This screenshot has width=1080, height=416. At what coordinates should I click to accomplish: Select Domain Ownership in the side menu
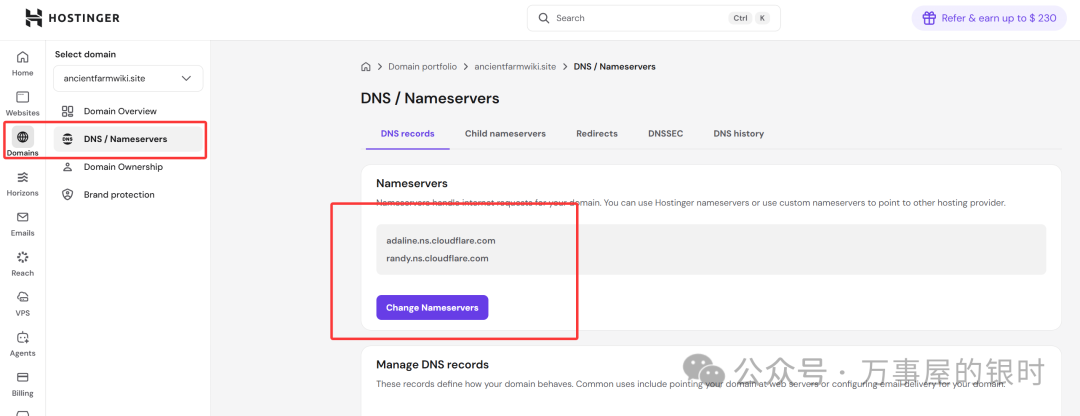click(122, 167)
